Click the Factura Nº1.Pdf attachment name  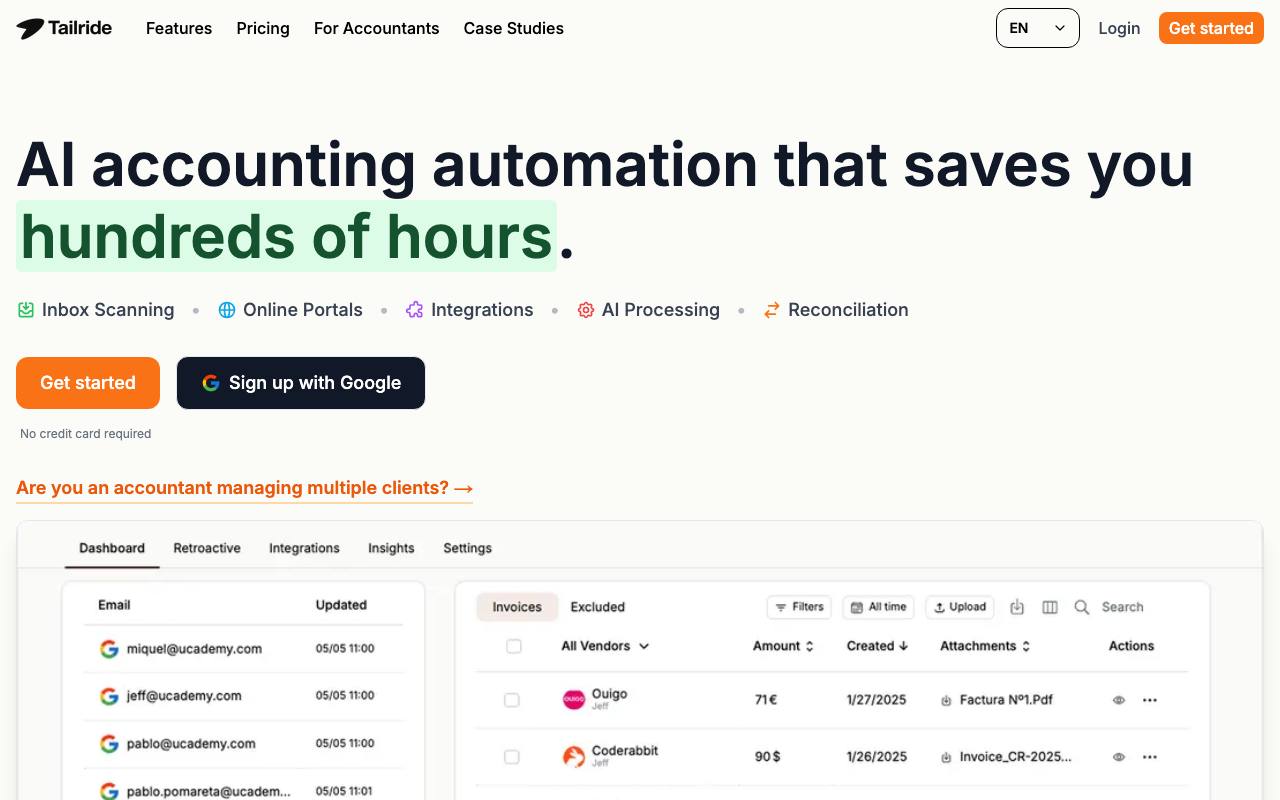click(x=1006, y=700)
